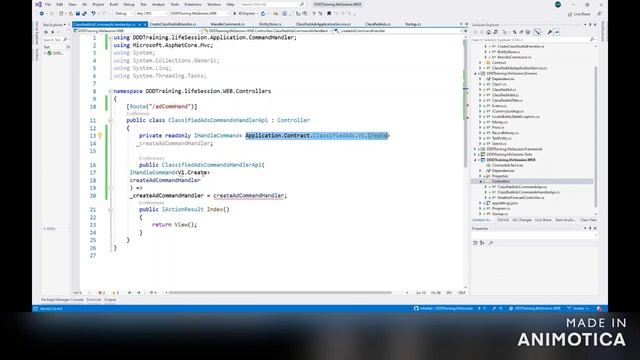Open the Test menu
The height and width of the screenshot is (360, 640).
(143, 4)
